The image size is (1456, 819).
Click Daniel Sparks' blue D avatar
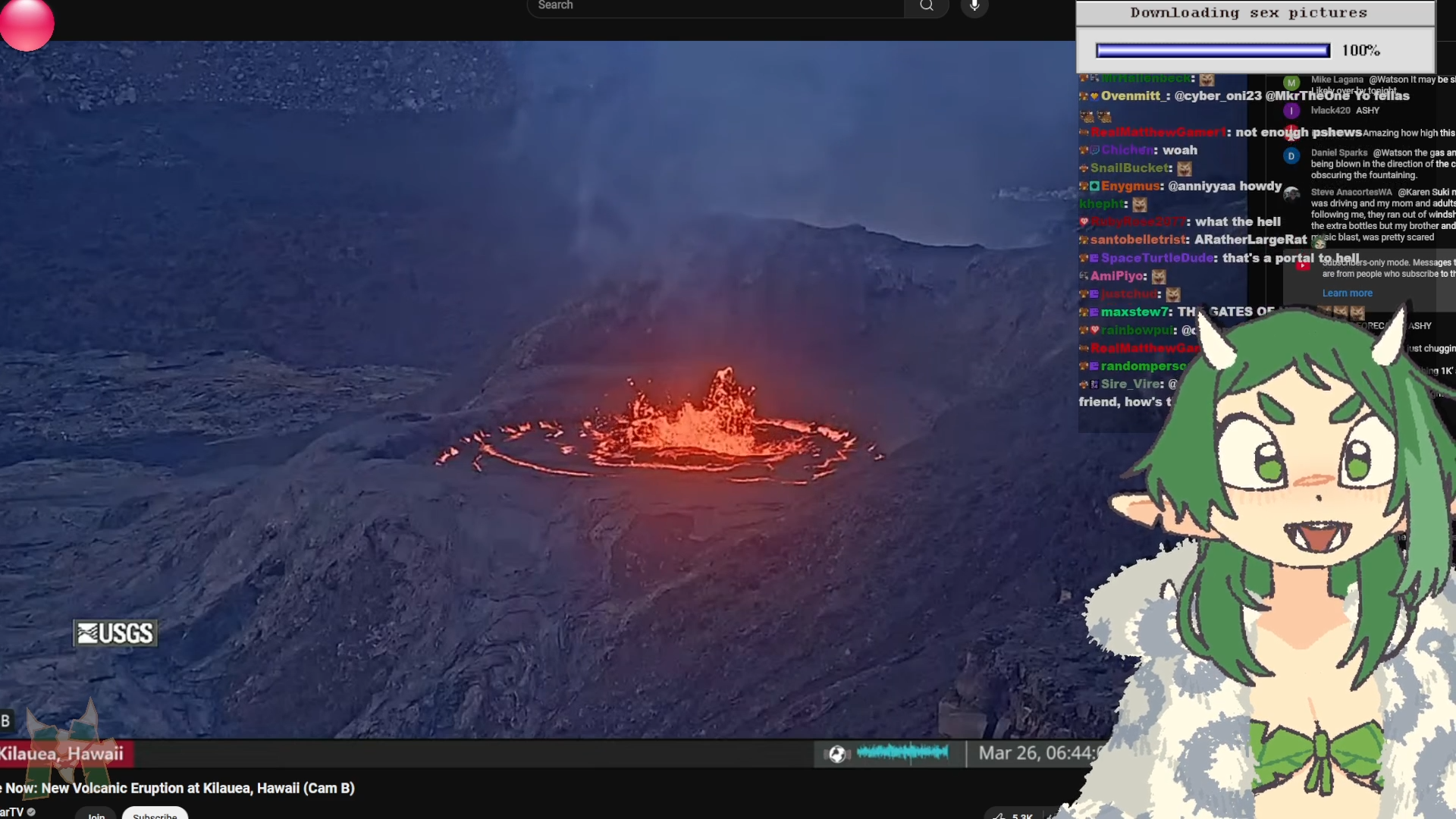pos(1291,156)
